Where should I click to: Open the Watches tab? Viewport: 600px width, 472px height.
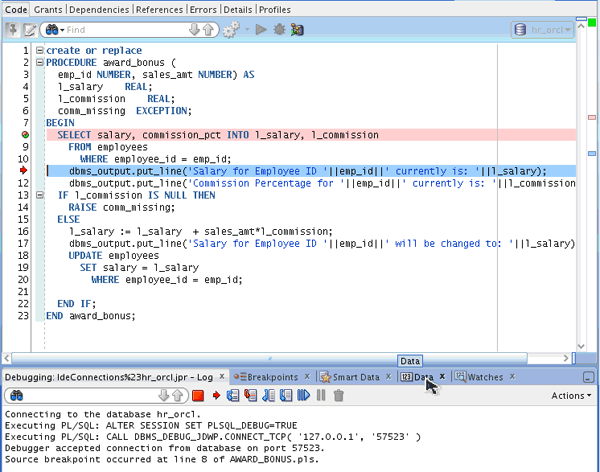coord(485,377)
